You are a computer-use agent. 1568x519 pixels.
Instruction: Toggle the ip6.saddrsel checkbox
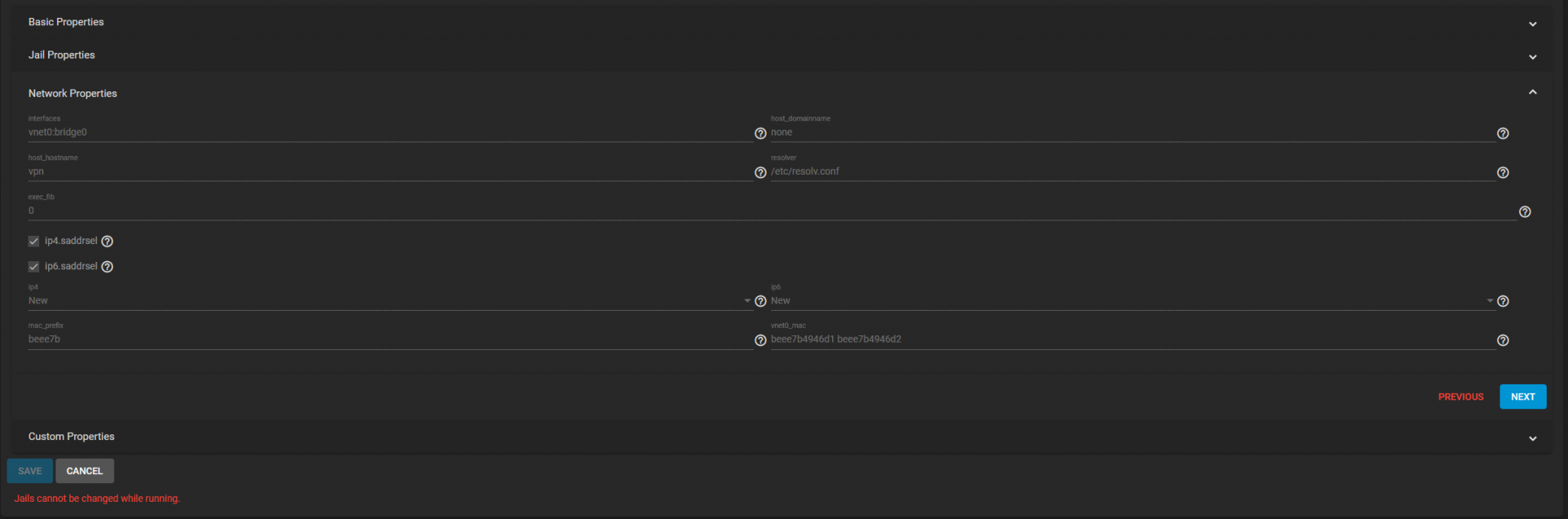tap(33, 267)
